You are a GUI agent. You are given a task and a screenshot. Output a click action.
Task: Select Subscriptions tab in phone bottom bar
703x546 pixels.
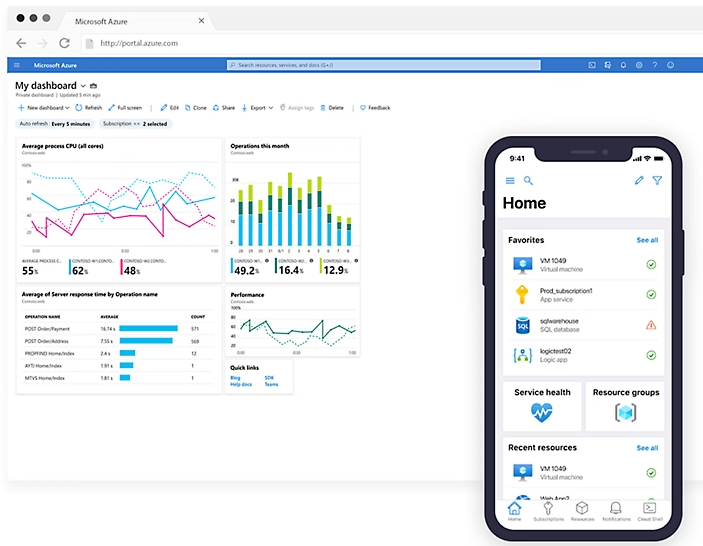click(x=548, y=511)
